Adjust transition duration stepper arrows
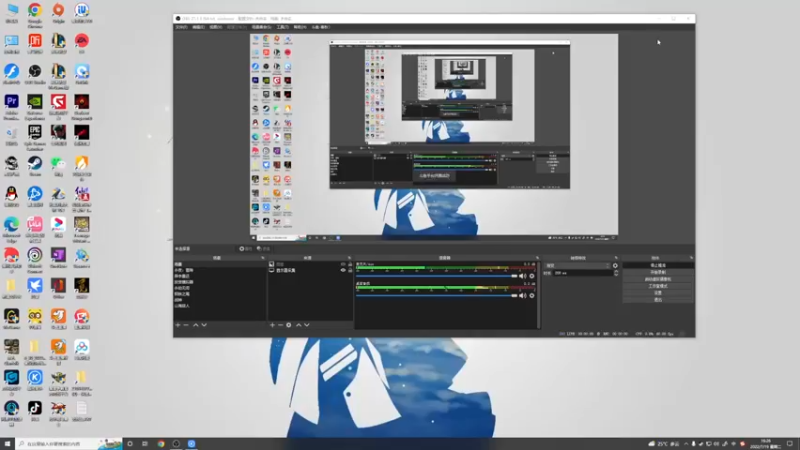Image resolution: width=800 pixels, height=450 pixels. coord(616,273)
